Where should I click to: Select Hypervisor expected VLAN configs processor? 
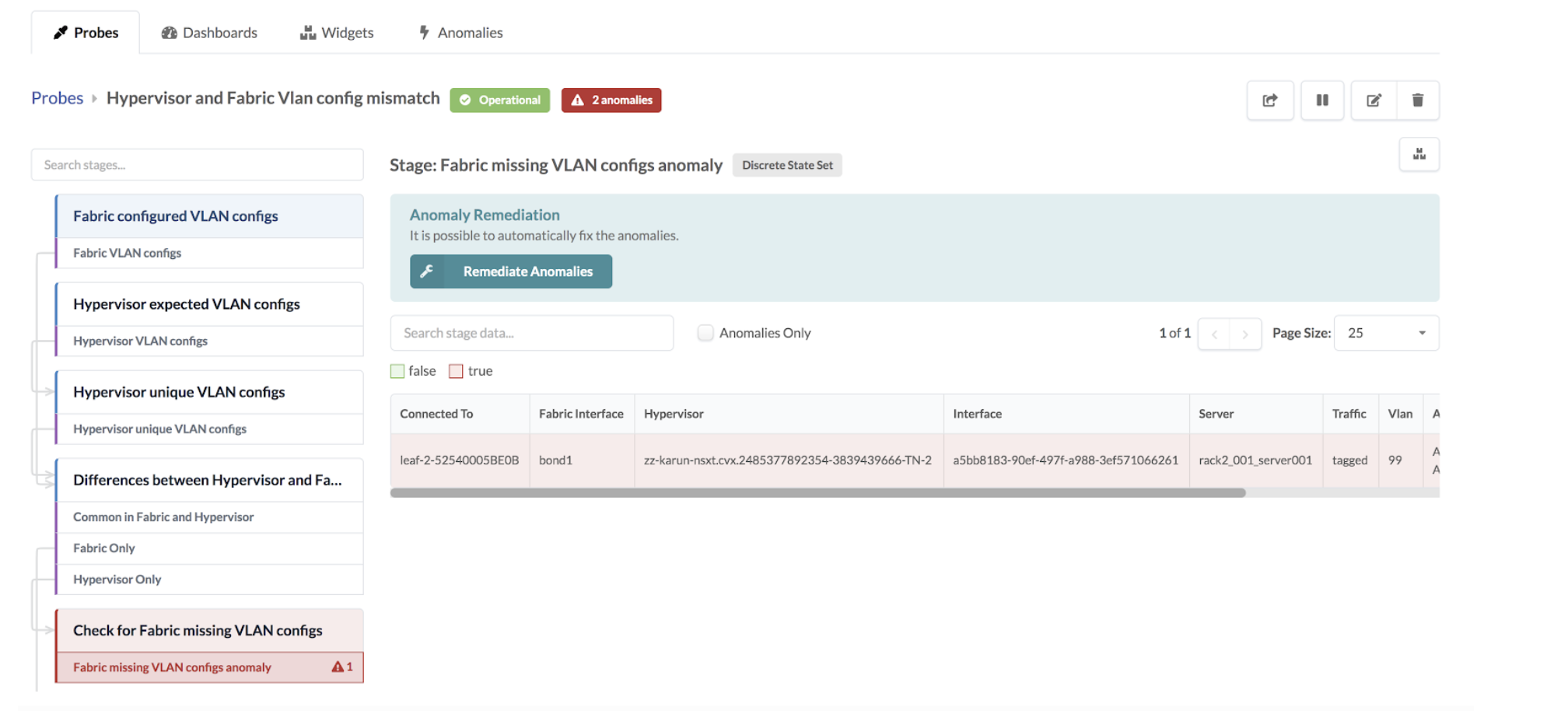click(x=210, y=304)
